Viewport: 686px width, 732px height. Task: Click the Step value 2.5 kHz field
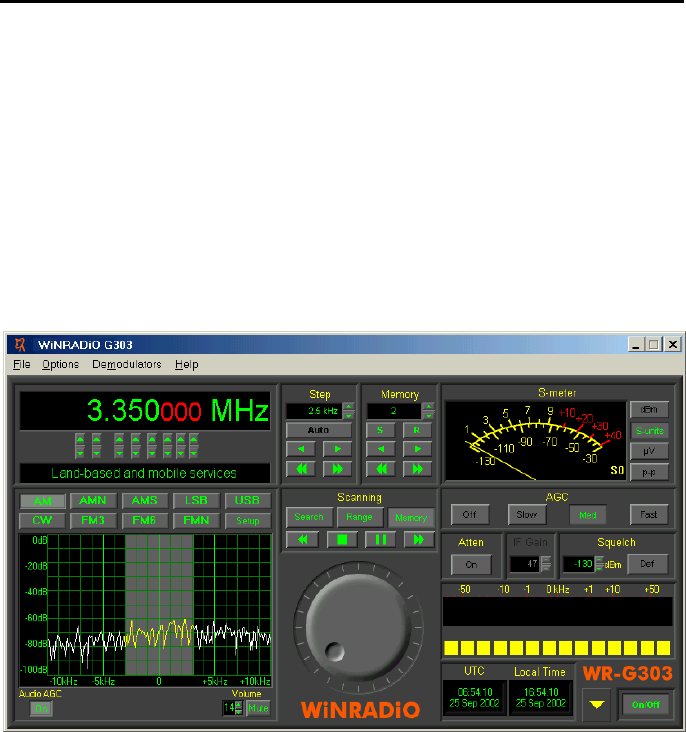pyautogui.click(x=314, y=411)
